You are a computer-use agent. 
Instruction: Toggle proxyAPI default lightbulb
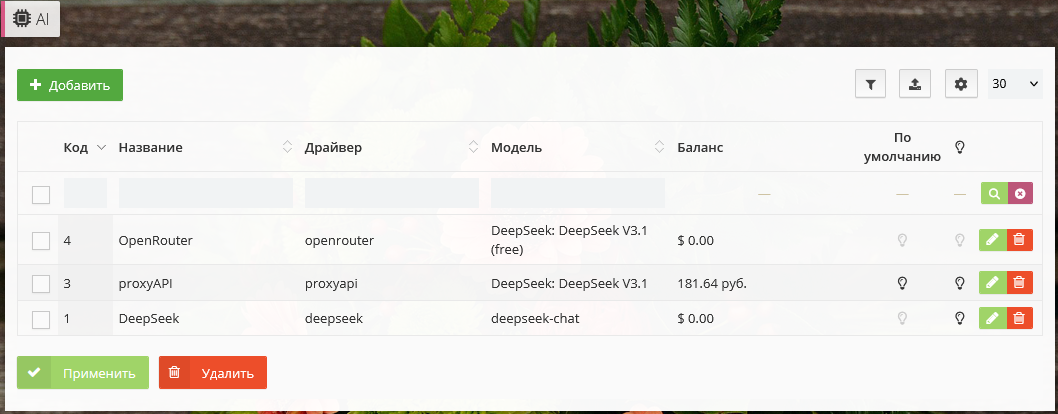901,283
